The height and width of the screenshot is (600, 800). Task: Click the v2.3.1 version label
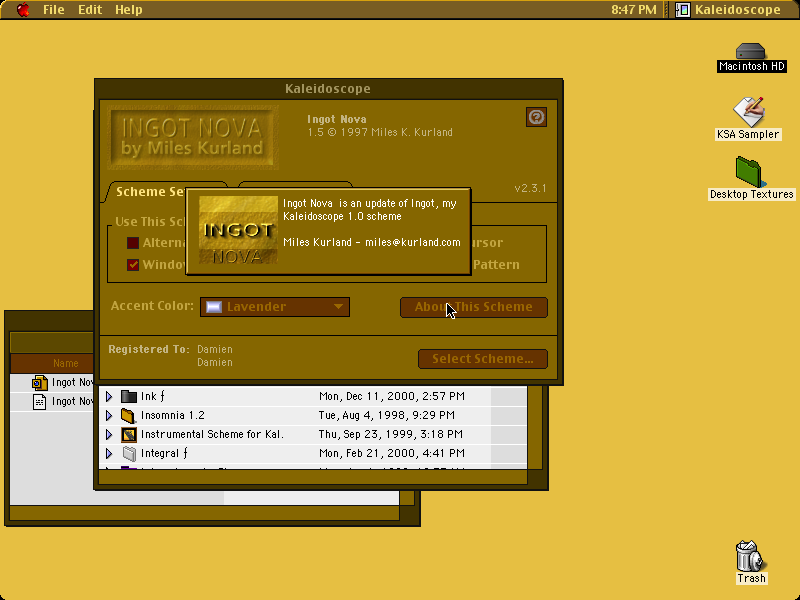pos(531,188)
